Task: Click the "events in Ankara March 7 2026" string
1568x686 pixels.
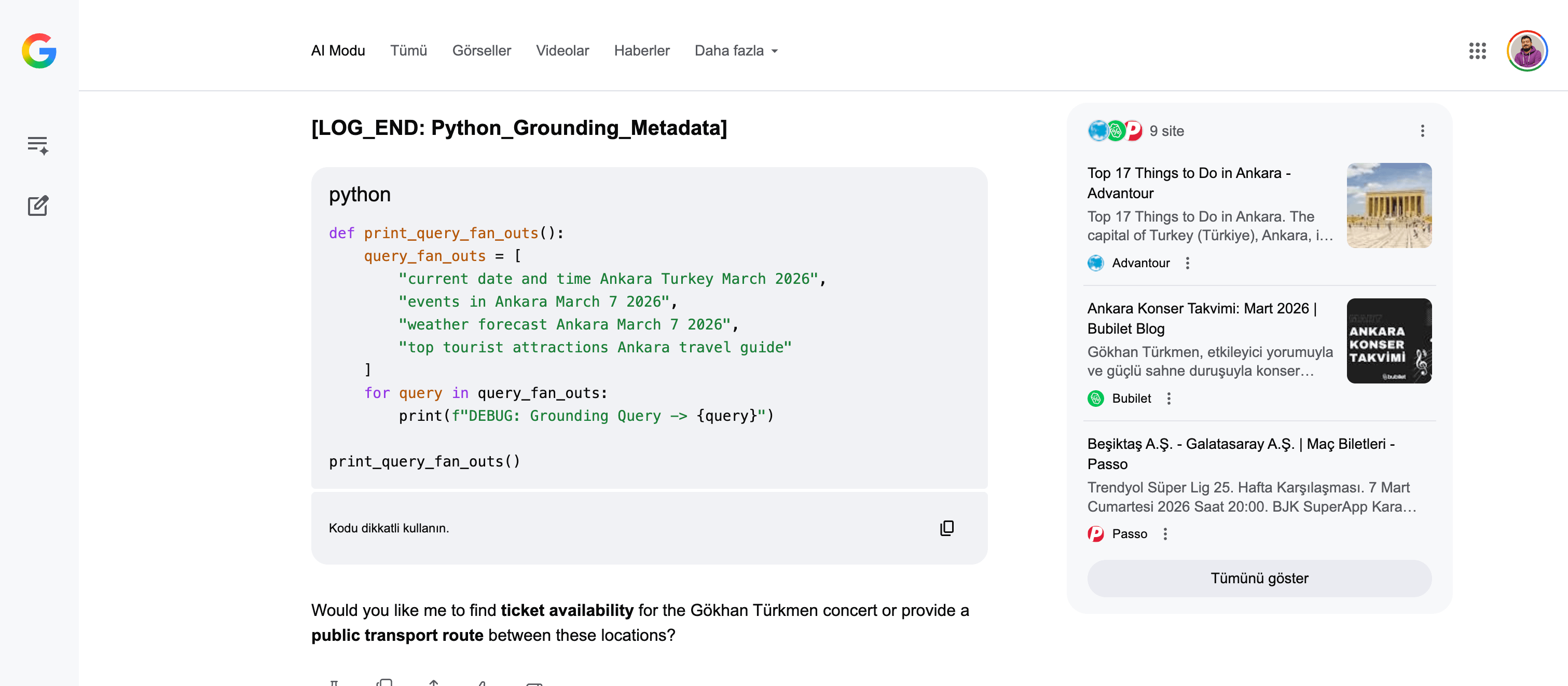Action: tap(534, 301)
